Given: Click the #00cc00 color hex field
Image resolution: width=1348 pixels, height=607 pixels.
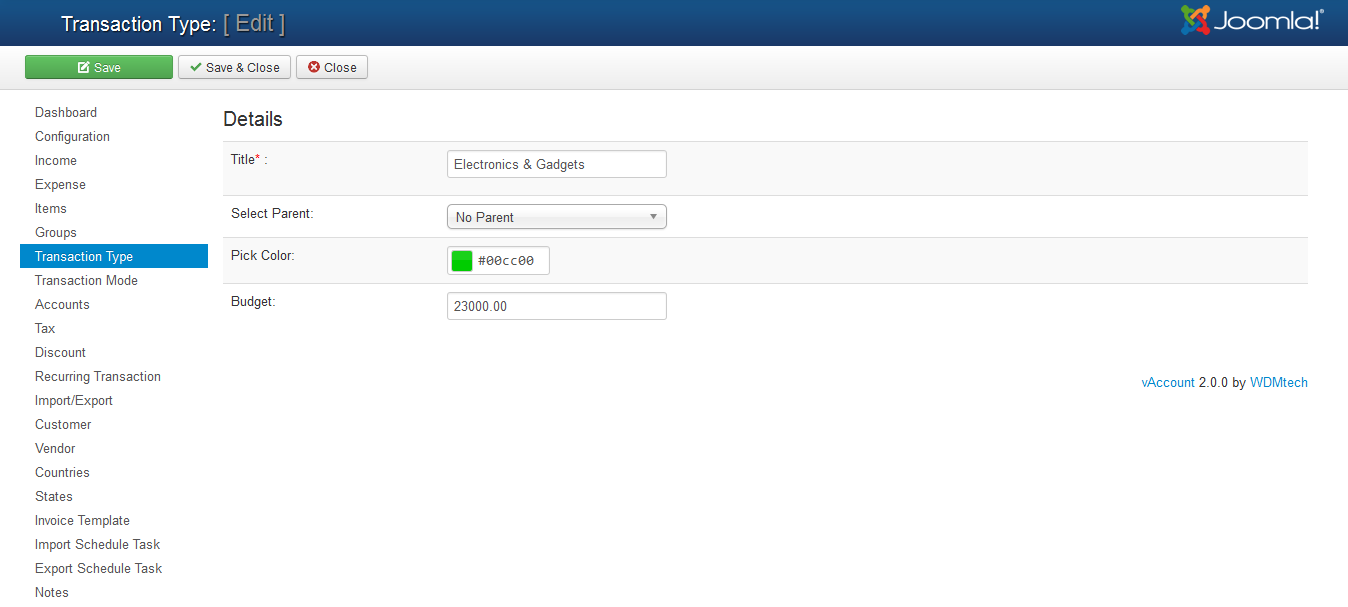Looking at the screenshot, I should [510, 261].
